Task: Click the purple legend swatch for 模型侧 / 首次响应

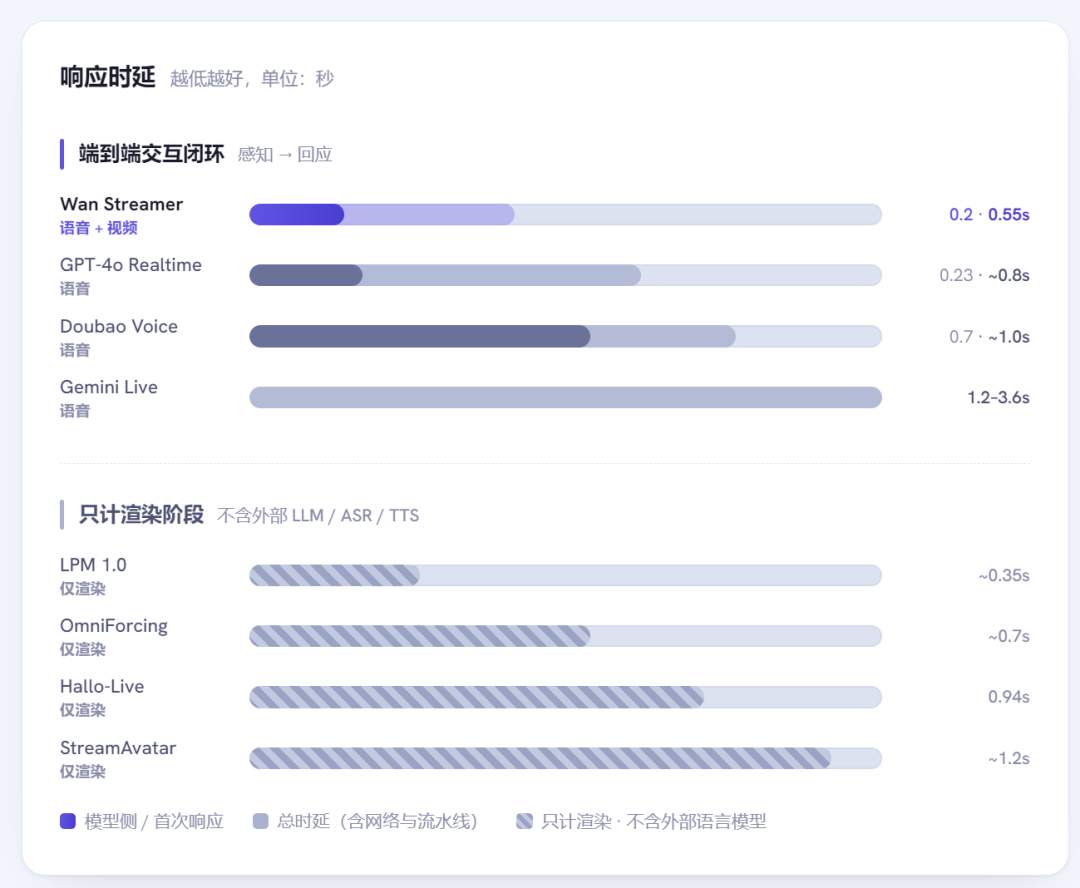Action: click(x=68, y=821)
